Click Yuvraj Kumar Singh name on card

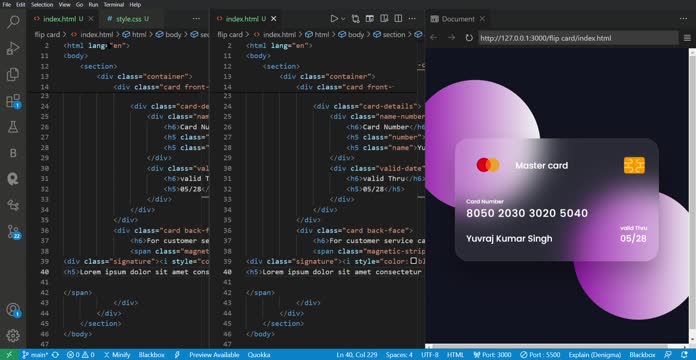[x=509, y=239]
